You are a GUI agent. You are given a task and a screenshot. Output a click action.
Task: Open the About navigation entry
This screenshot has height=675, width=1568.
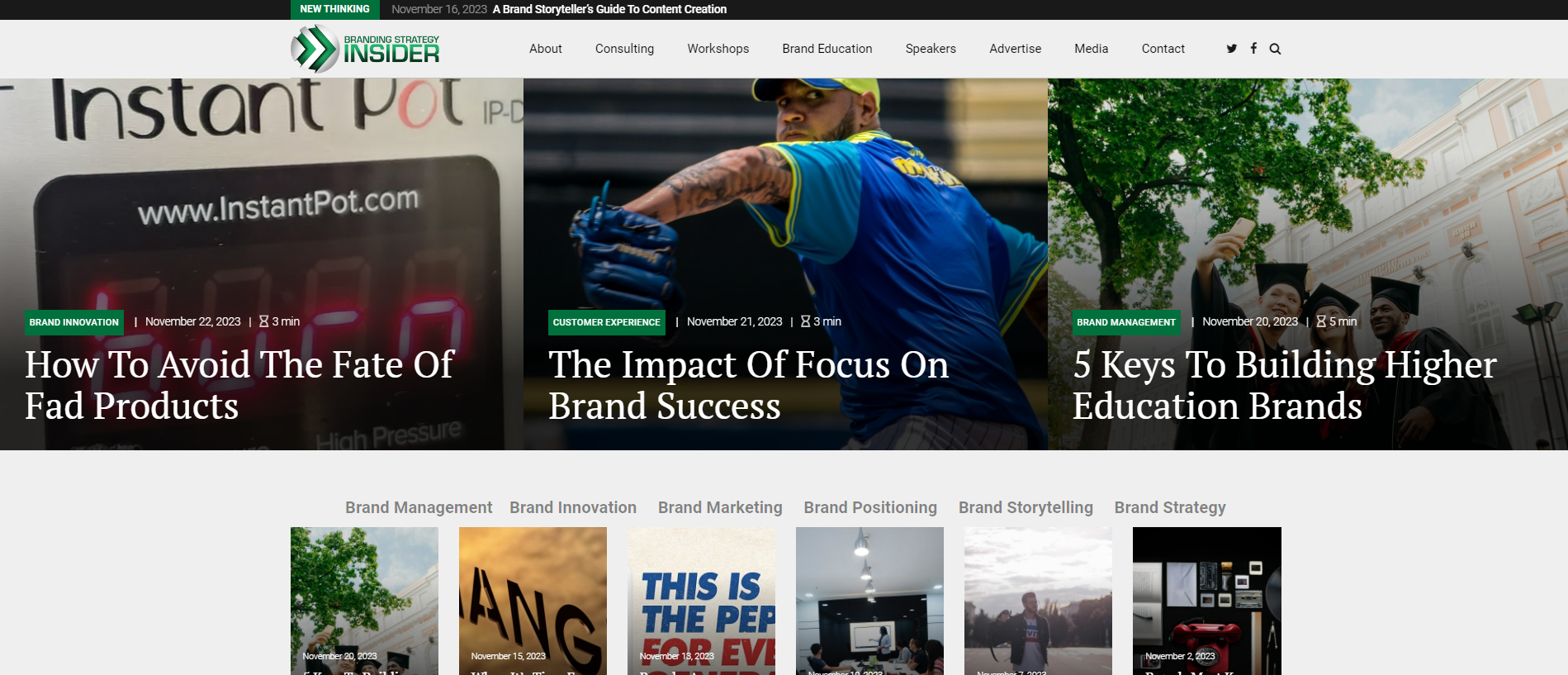tap(545, 49)
